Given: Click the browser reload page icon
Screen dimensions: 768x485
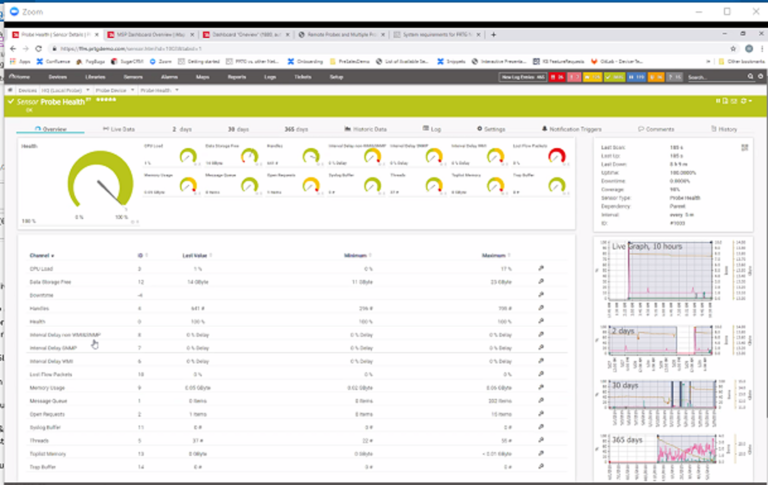Looking at the screenshot, I should (39, 48).
